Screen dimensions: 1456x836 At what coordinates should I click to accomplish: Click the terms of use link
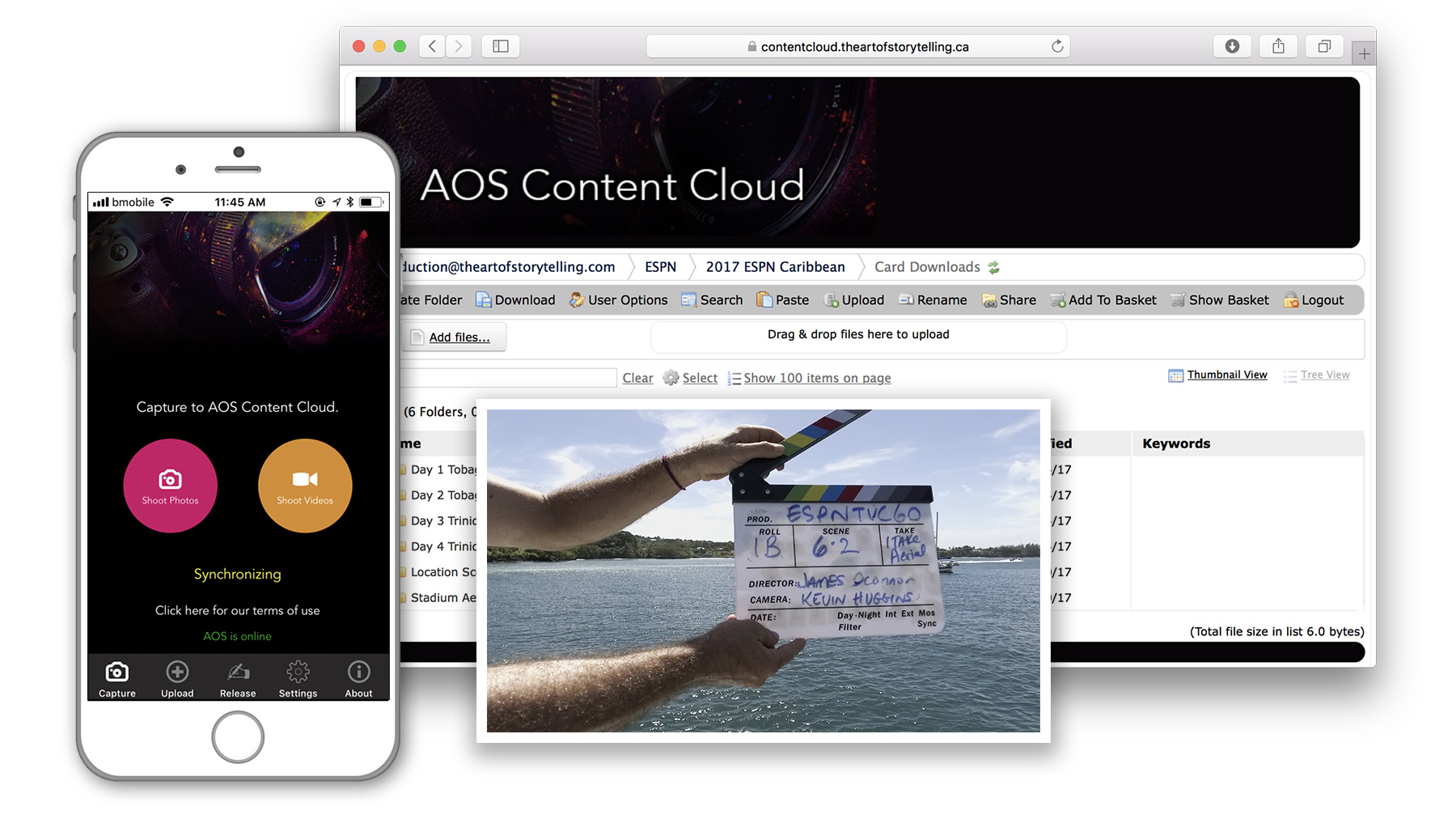(237, 610)
